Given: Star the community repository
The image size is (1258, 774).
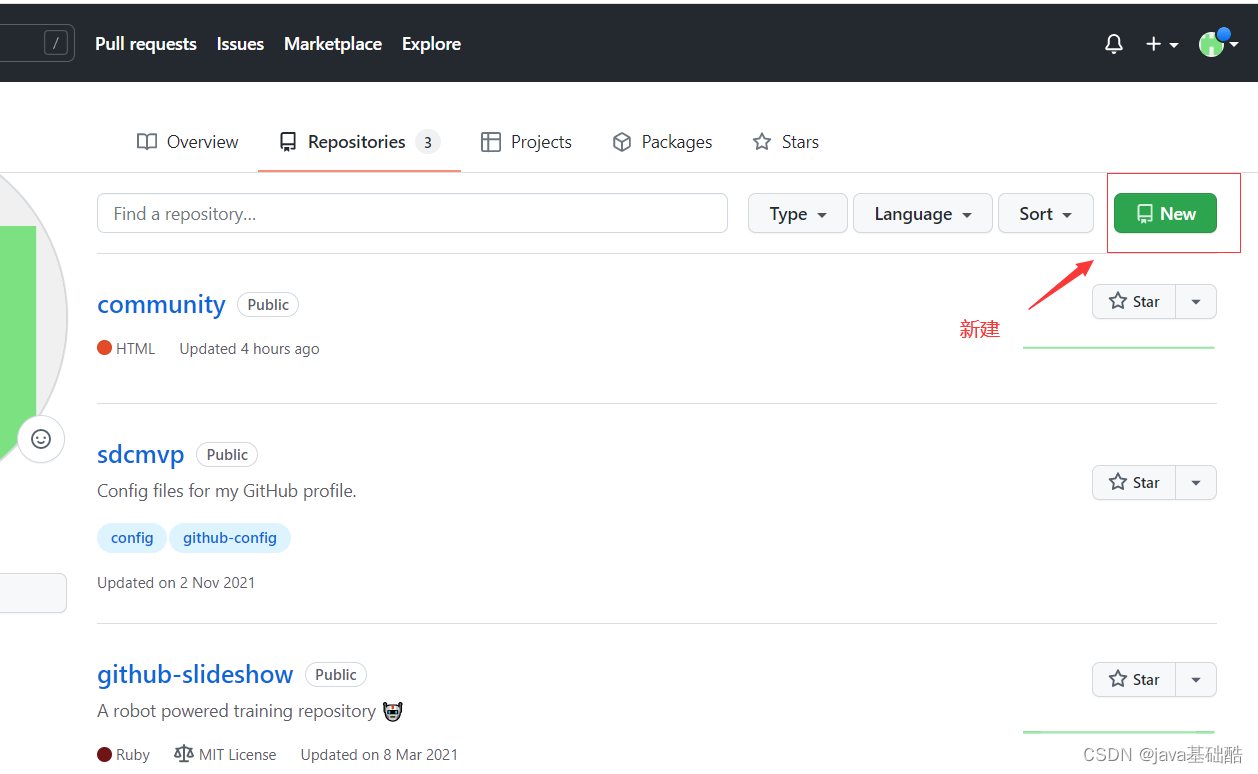Looking at the screenshot, I should click(1134, 301).
